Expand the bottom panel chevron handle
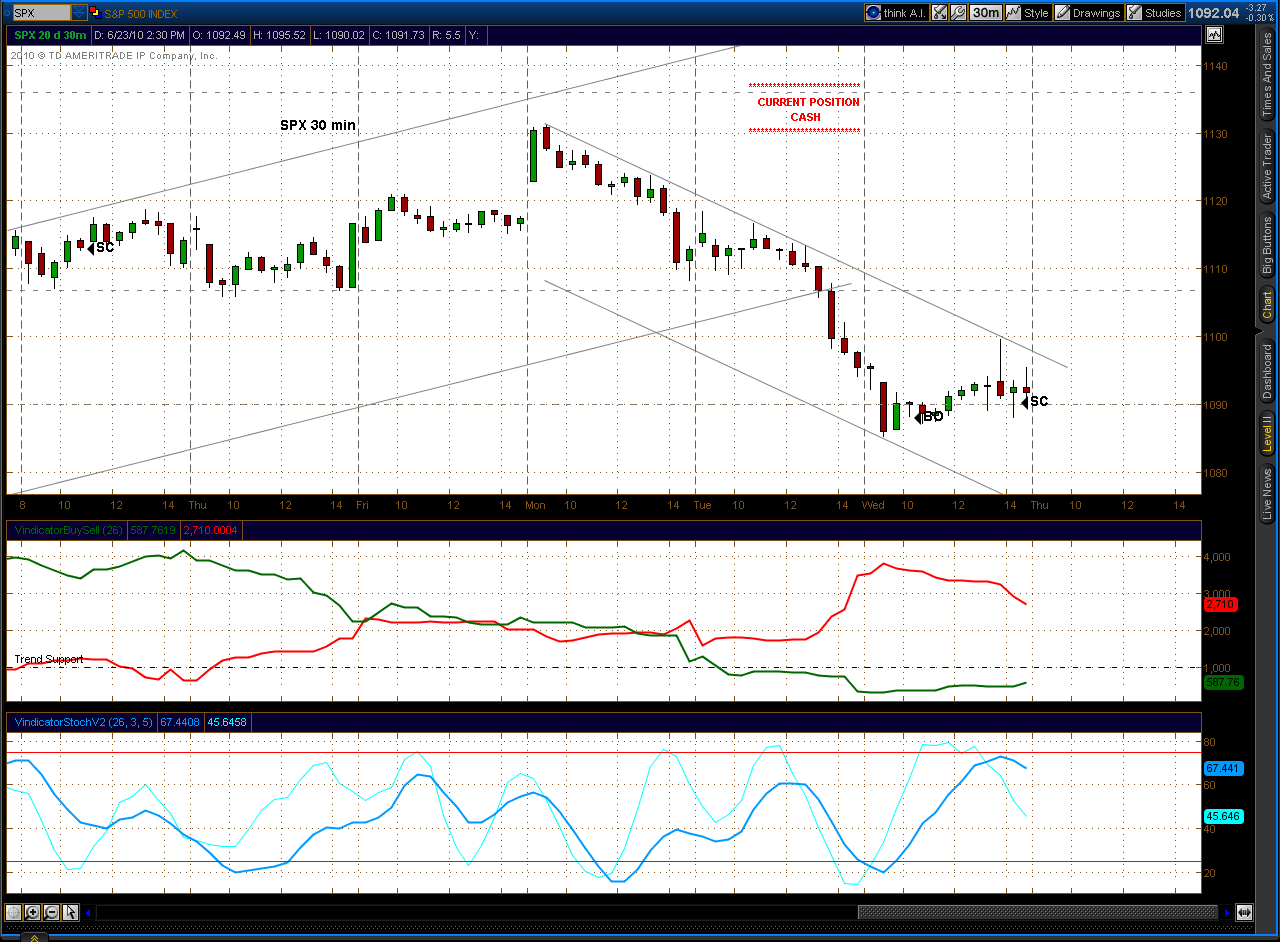 (x=33, y=937)
